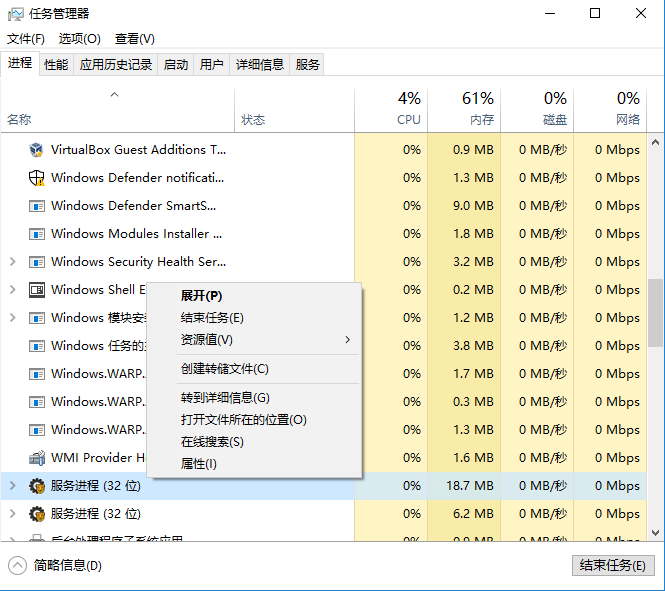Choose 展开(P) in the context menu
665x591 pixels.
(254, 296)
